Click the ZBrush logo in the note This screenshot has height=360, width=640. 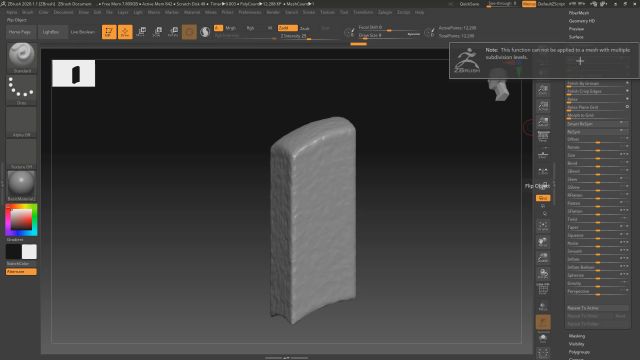coord(467,61)
